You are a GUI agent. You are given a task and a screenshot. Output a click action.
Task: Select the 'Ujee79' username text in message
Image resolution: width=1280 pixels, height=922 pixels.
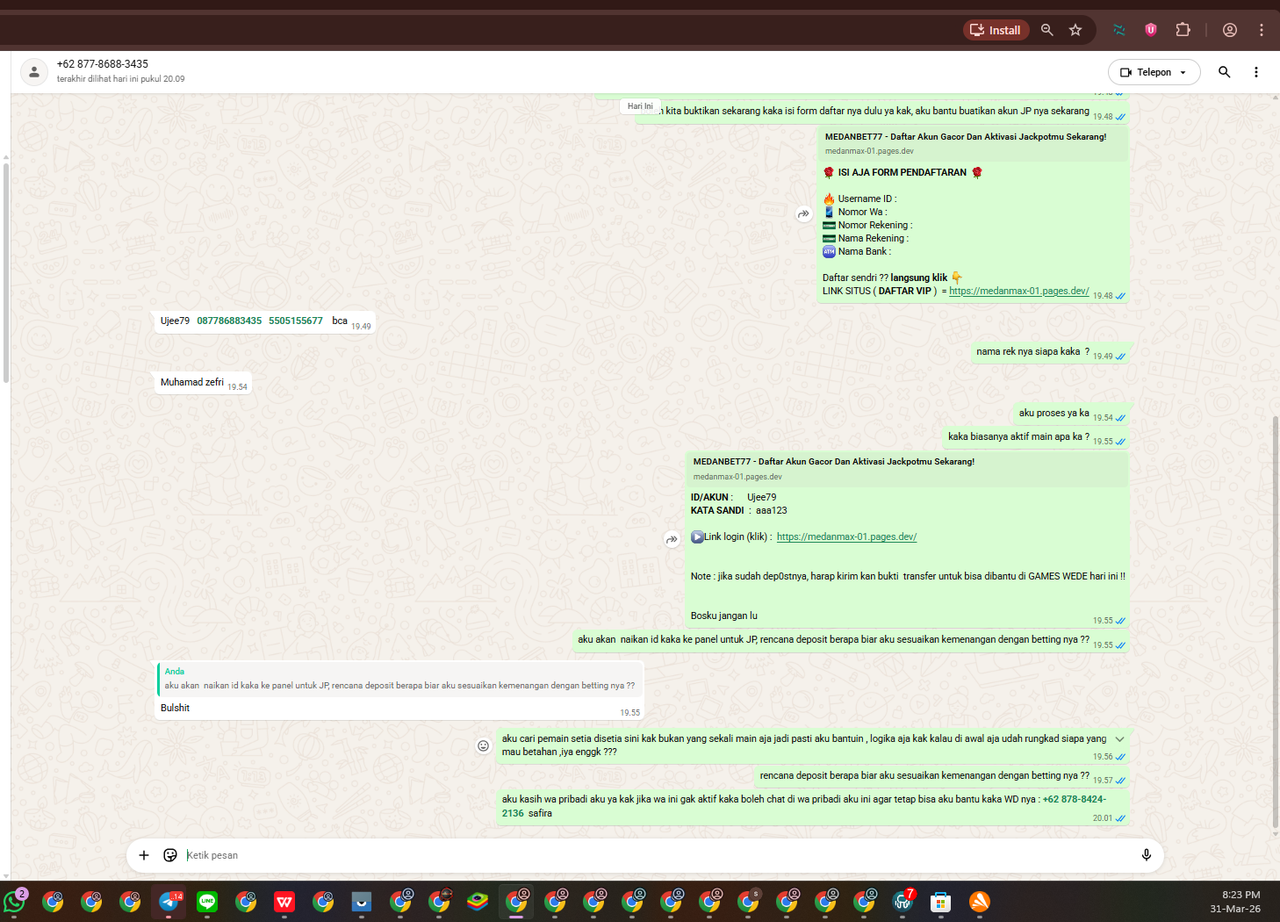coord(175,321)
